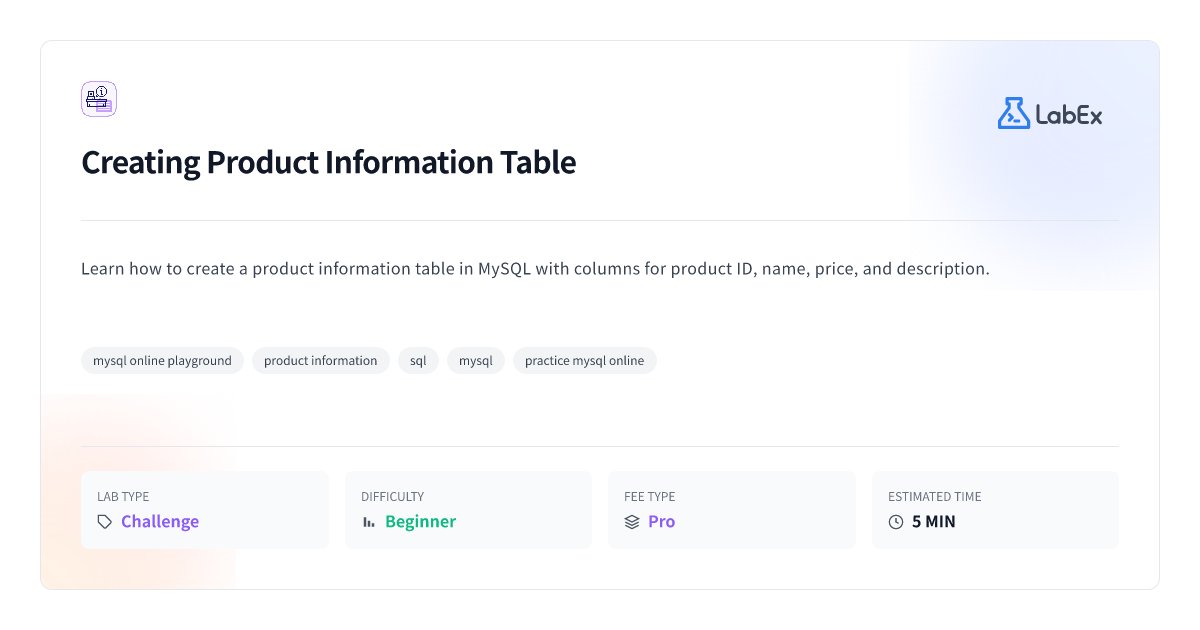
Task: Click the LAB TYPE info card
Action: pyautogui.click(x=205, y=509)
